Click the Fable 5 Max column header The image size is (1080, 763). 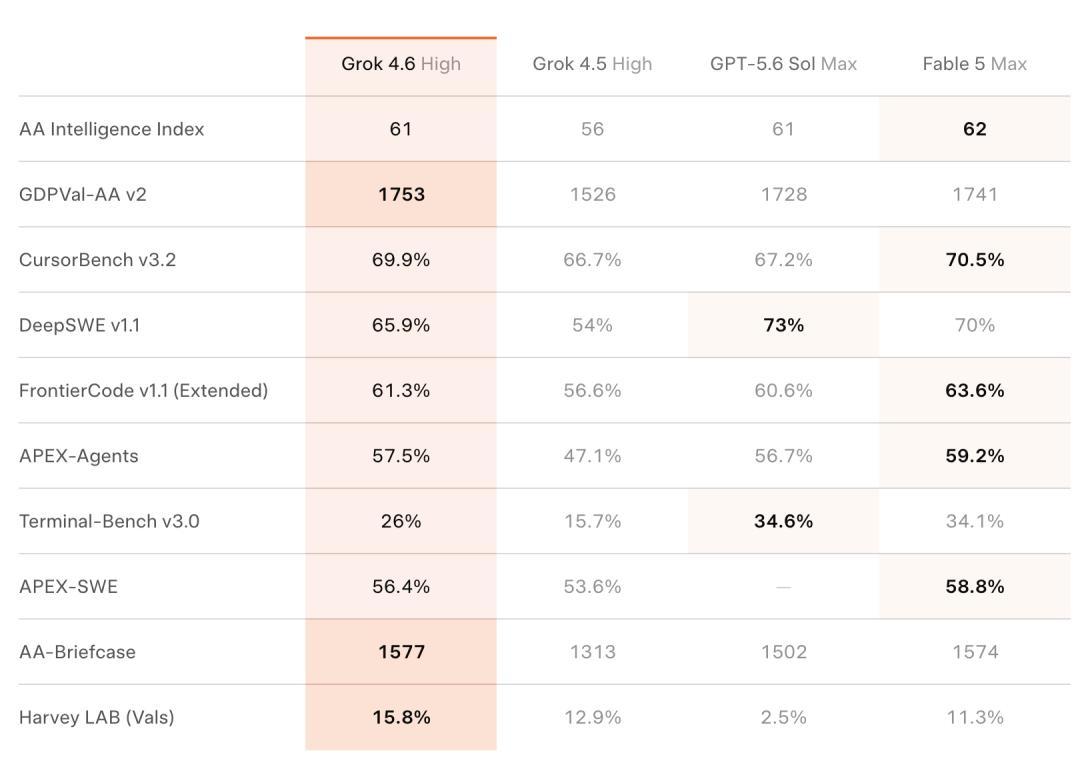(x=975, y=64)
